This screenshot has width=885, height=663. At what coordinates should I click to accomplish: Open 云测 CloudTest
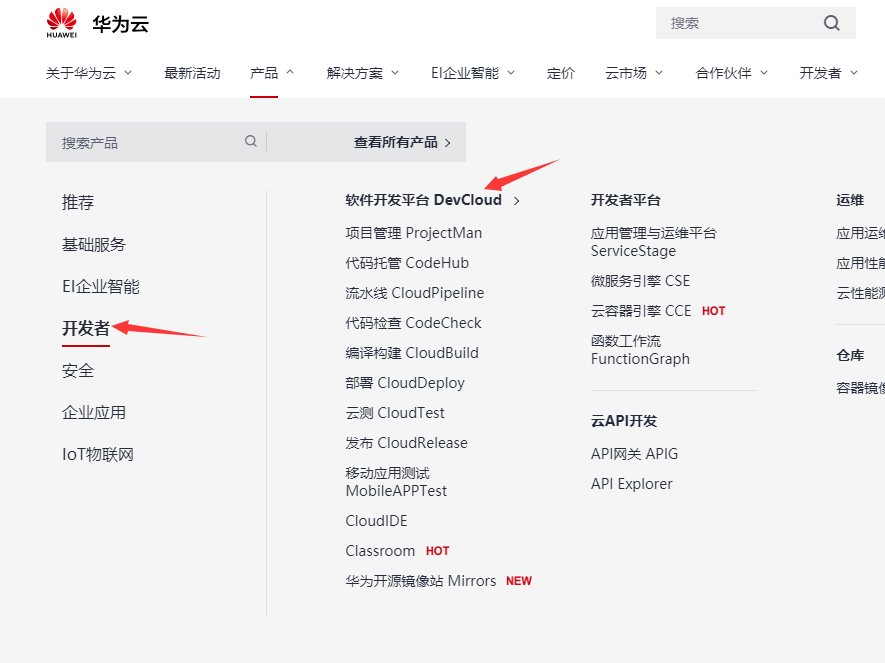395,413
